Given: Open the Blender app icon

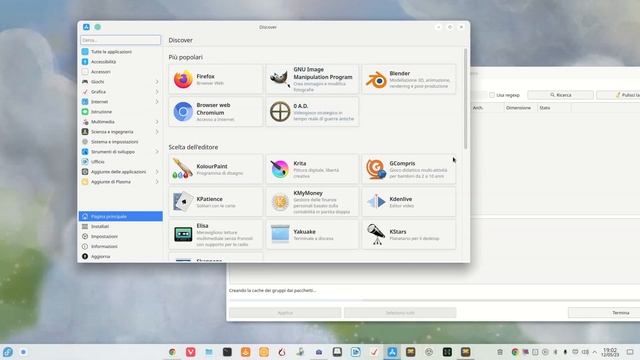Looking at the screenshot, I should 376,79.
